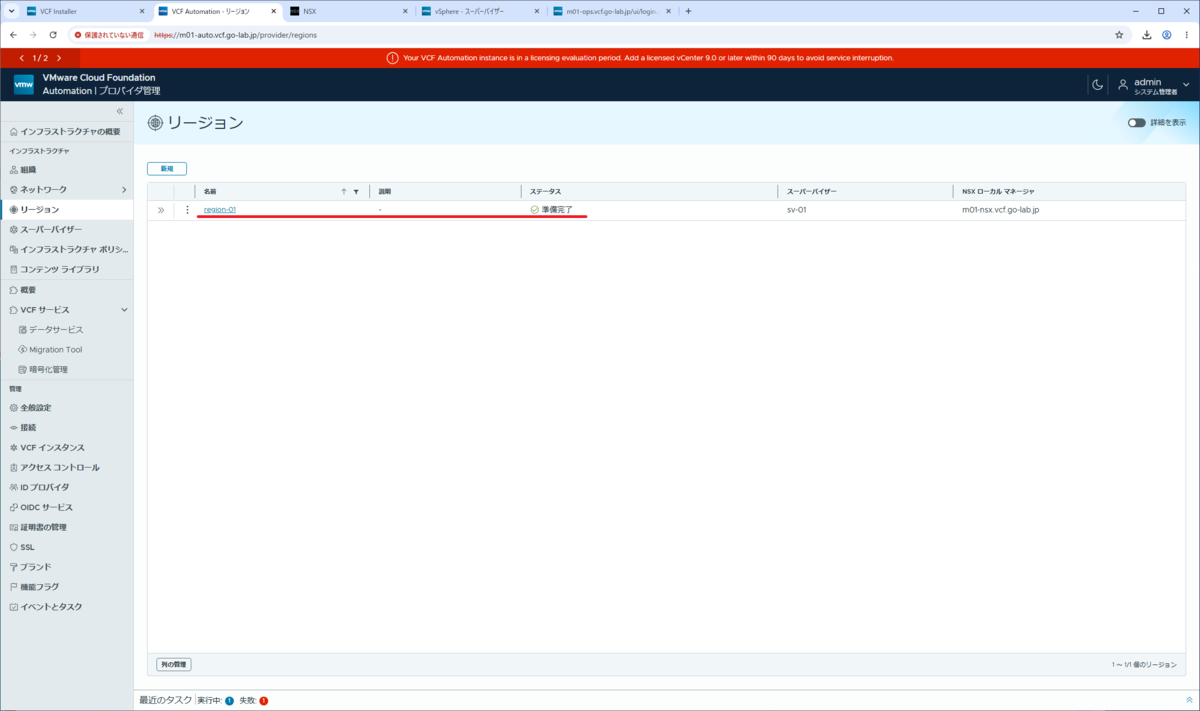
Task: Collapse the VCF サービス section chevron
Action: coord(124,310)
